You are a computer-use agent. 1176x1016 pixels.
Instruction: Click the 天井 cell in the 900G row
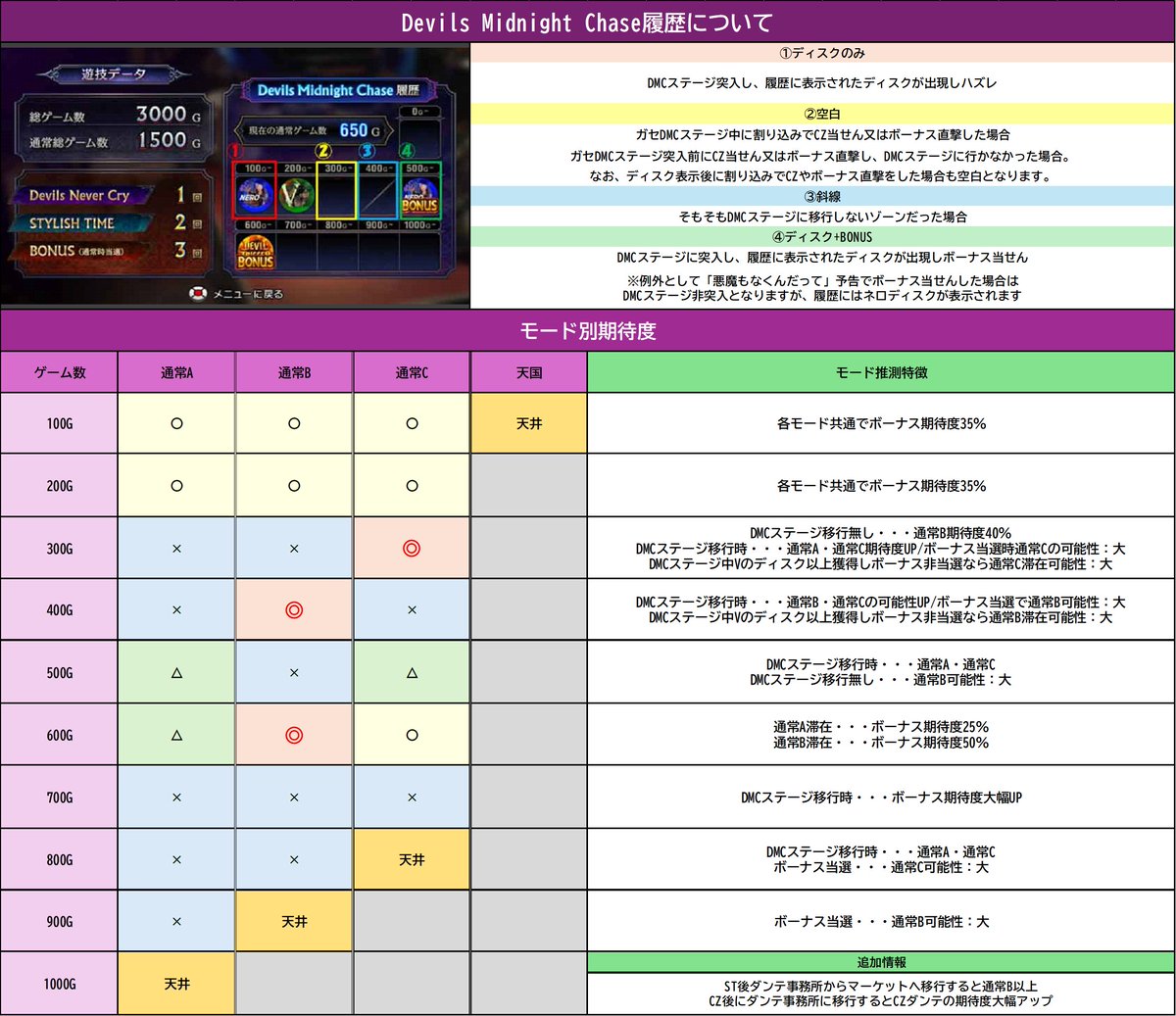(x=294, y=922)
